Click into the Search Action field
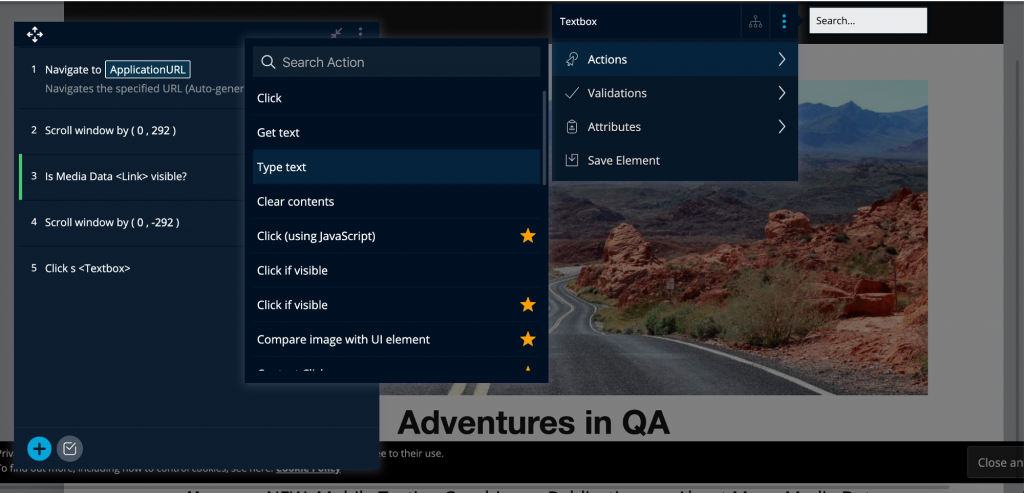 tap(400, 62)
